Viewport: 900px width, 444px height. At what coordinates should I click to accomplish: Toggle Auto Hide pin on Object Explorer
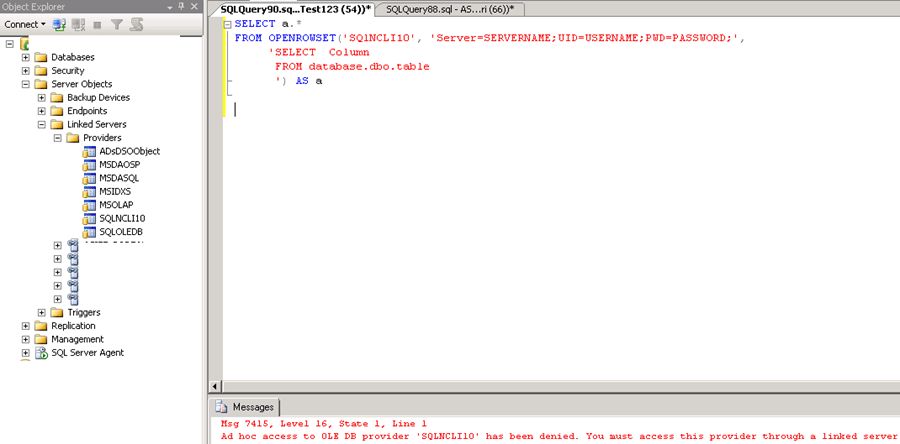181,7
